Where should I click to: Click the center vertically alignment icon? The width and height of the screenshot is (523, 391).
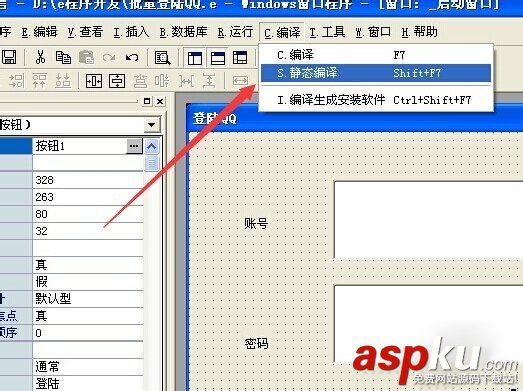117,81
